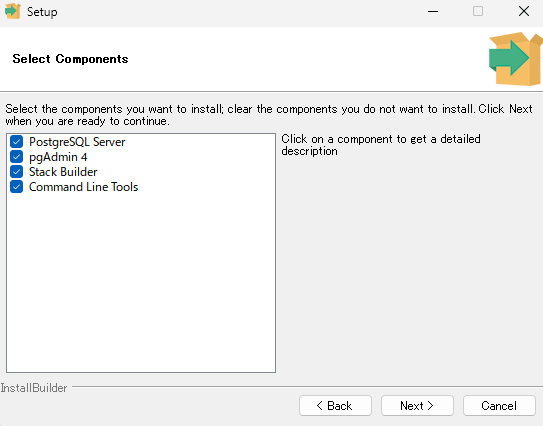Click the installer box logo in header
The width and height of the screenshot is (543, 426).
(x=515, y=59)
